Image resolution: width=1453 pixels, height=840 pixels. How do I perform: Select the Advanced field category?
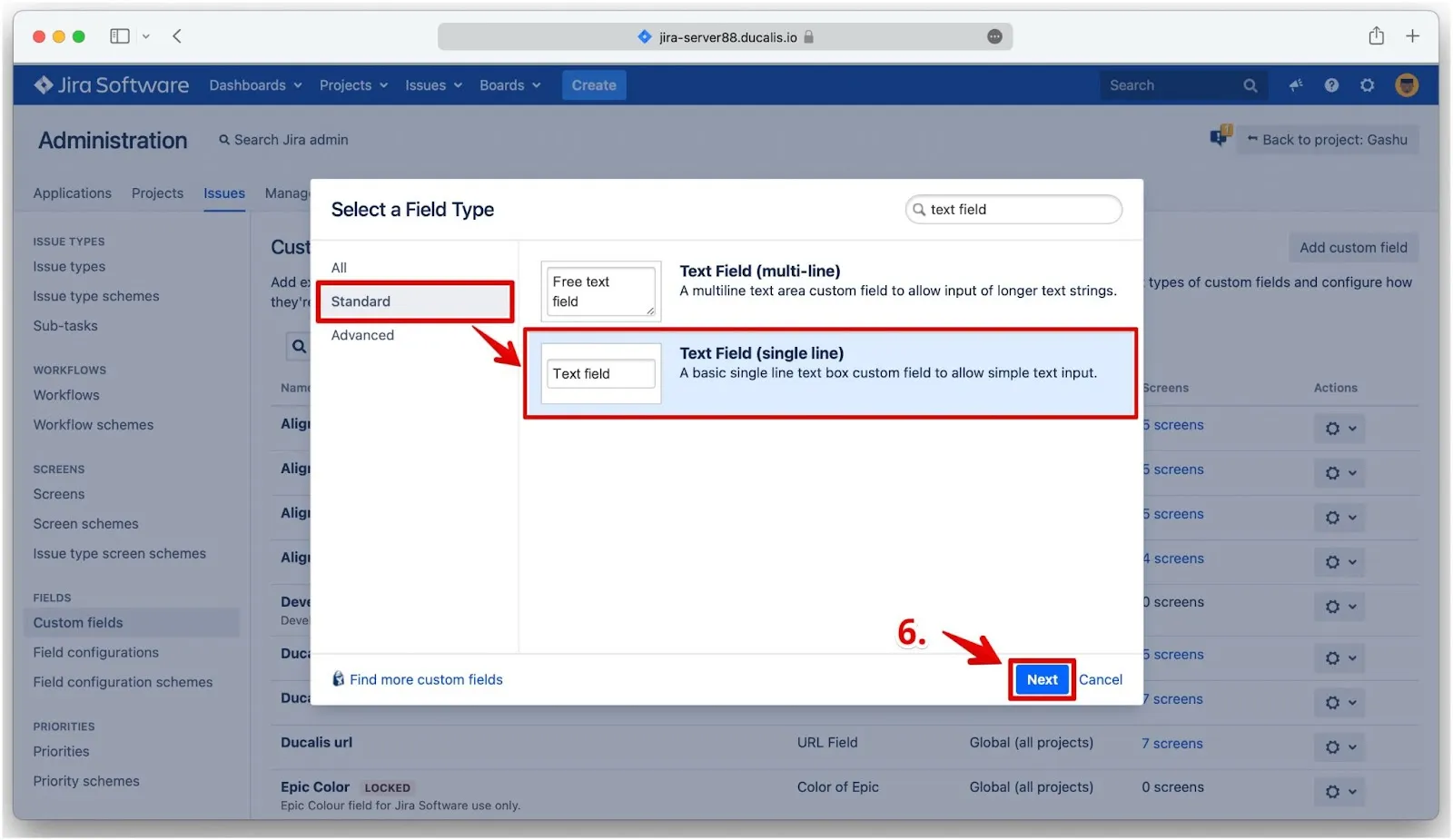point(362,335)
